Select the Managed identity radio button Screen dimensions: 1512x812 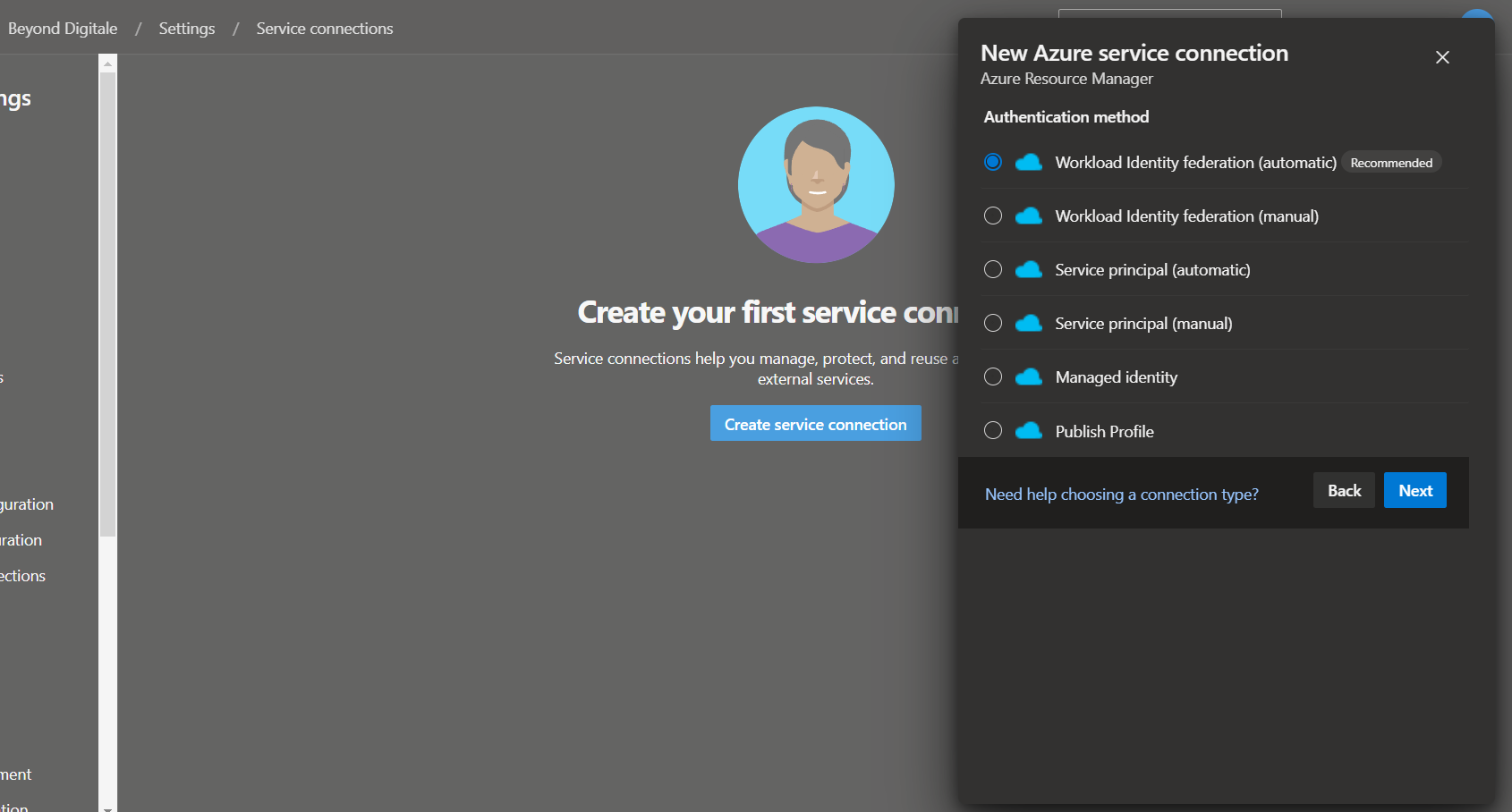tap(992, 376)
